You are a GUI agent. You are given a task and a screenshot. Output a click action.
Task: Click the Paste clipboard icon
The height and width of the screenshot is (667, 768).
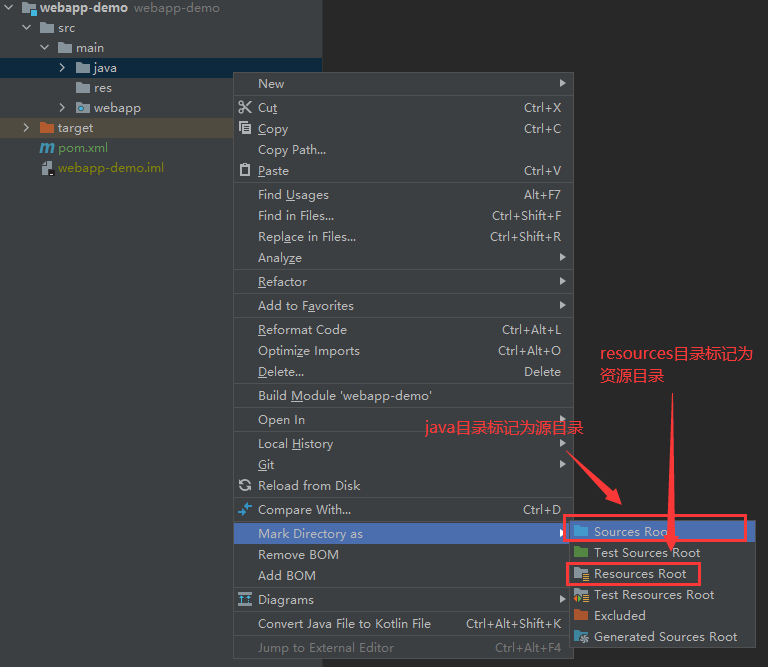tap(245, 170)
